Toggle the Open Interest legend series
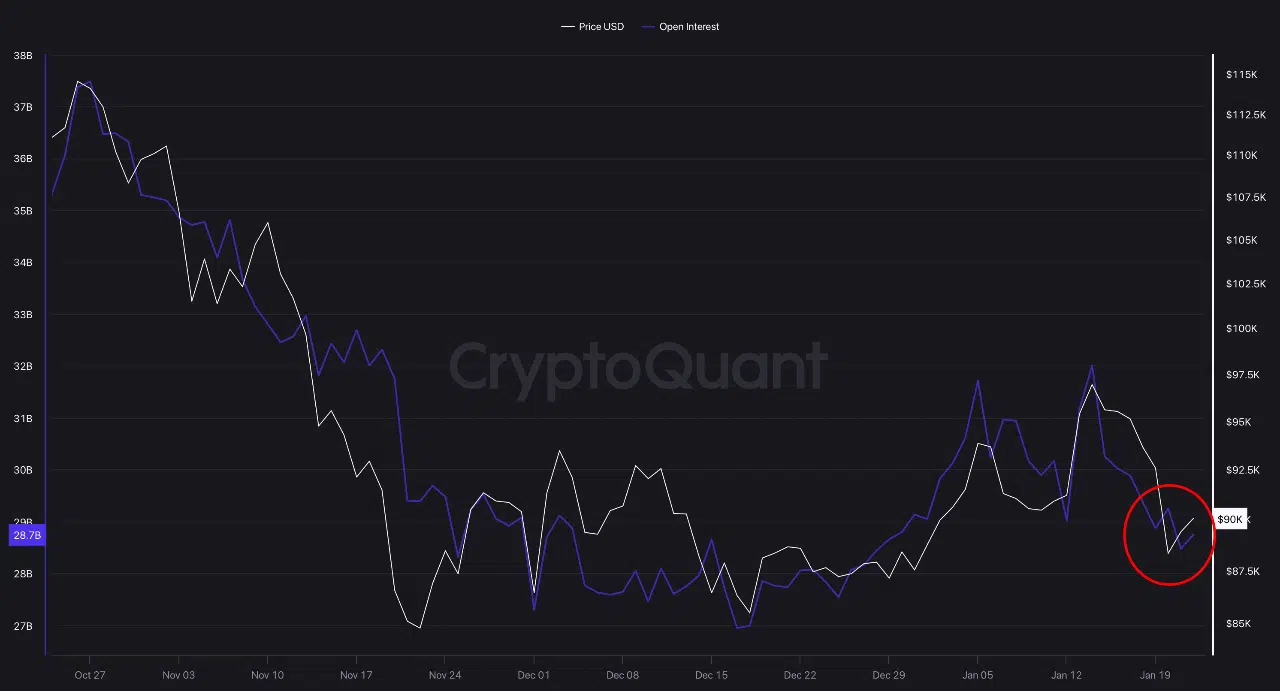The image size is (1280, 691). click(689, 27)
